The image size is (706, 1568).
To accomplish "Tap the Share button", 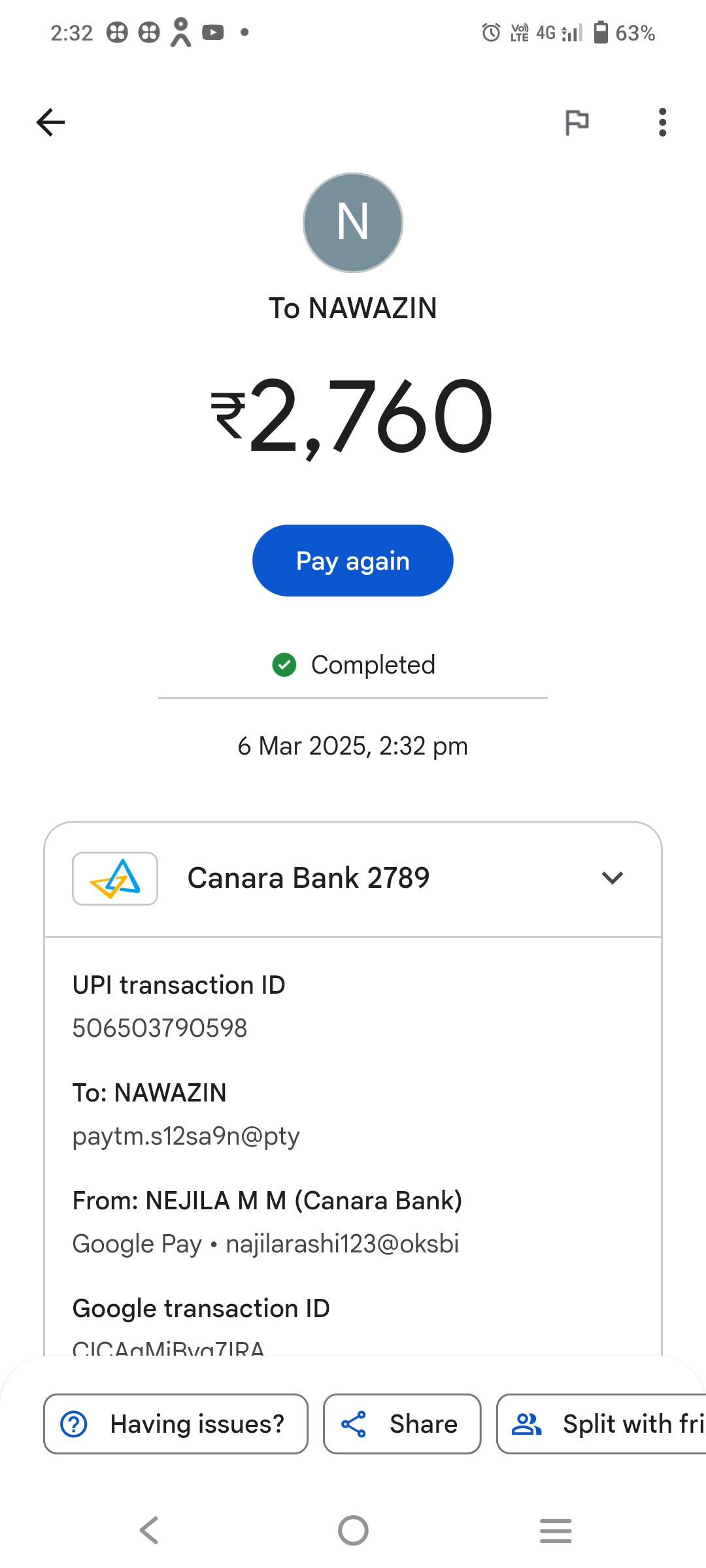I will tap(402, 1424).
